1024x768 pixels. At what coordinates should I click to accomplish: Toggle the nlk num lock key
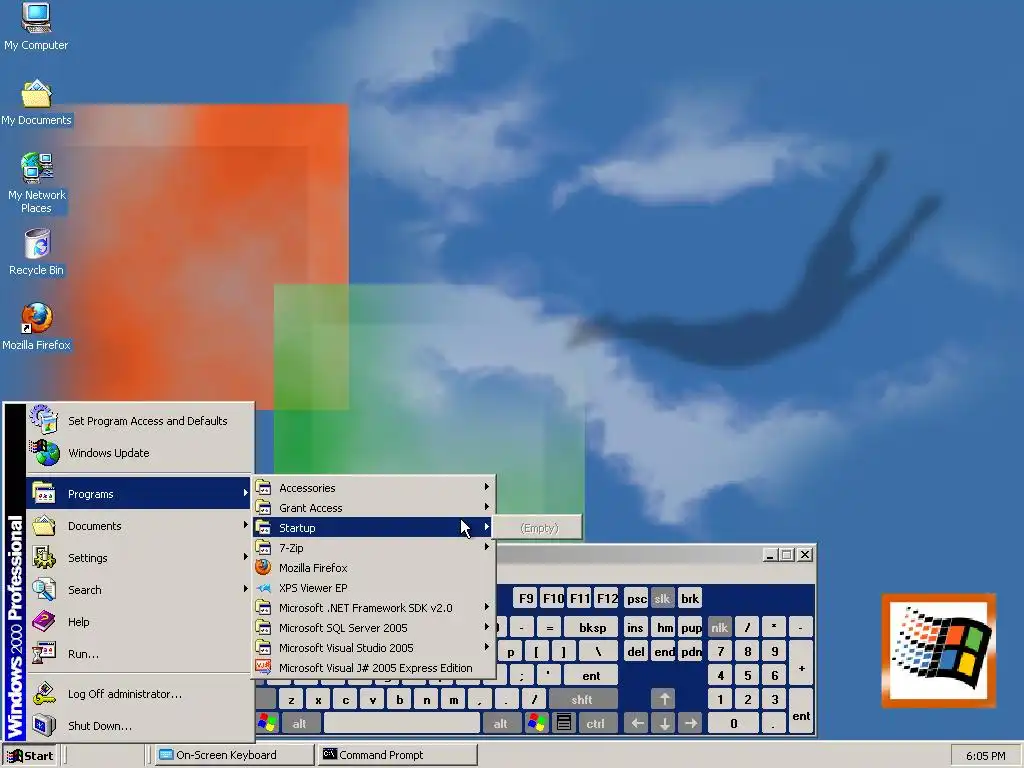pos(720,628)
